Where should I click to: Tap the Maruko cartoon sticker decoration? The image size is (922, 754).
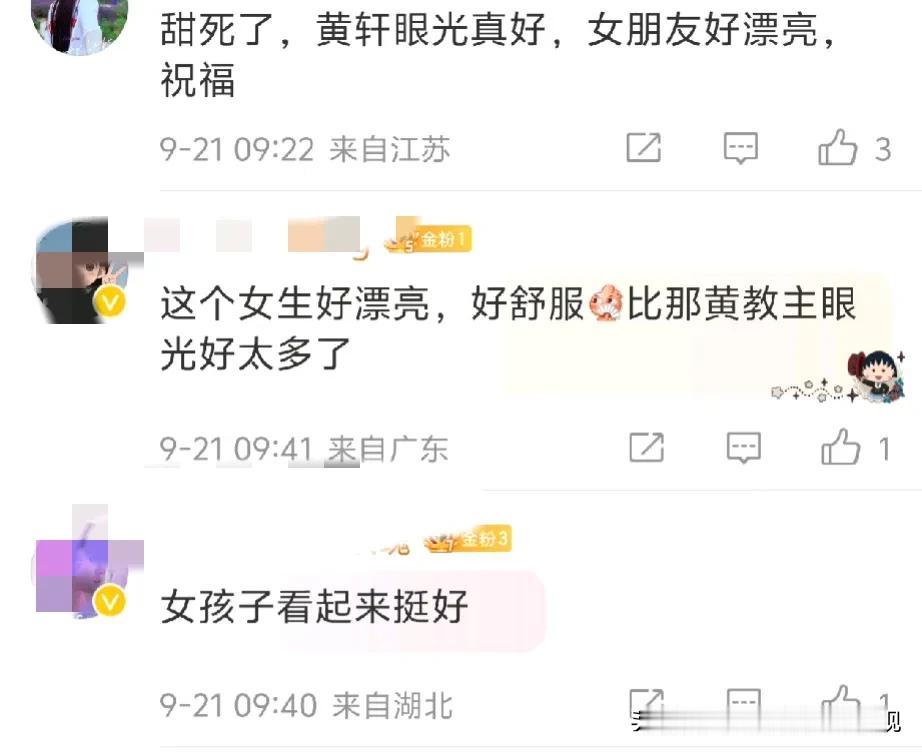tap(874, 376)
